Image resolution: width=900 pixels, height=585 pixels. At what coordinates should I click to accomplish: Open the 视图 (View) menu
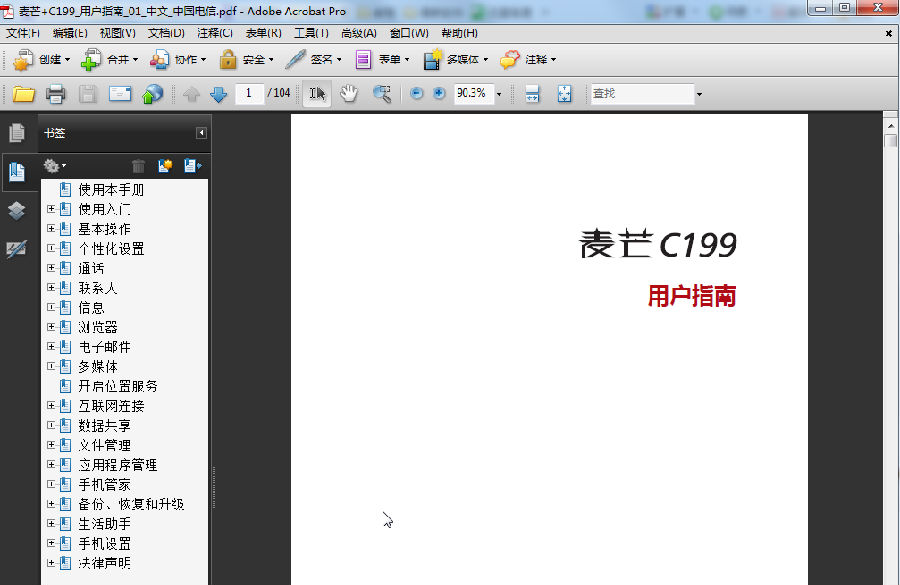pyautogui.click(x=113, y=32)
